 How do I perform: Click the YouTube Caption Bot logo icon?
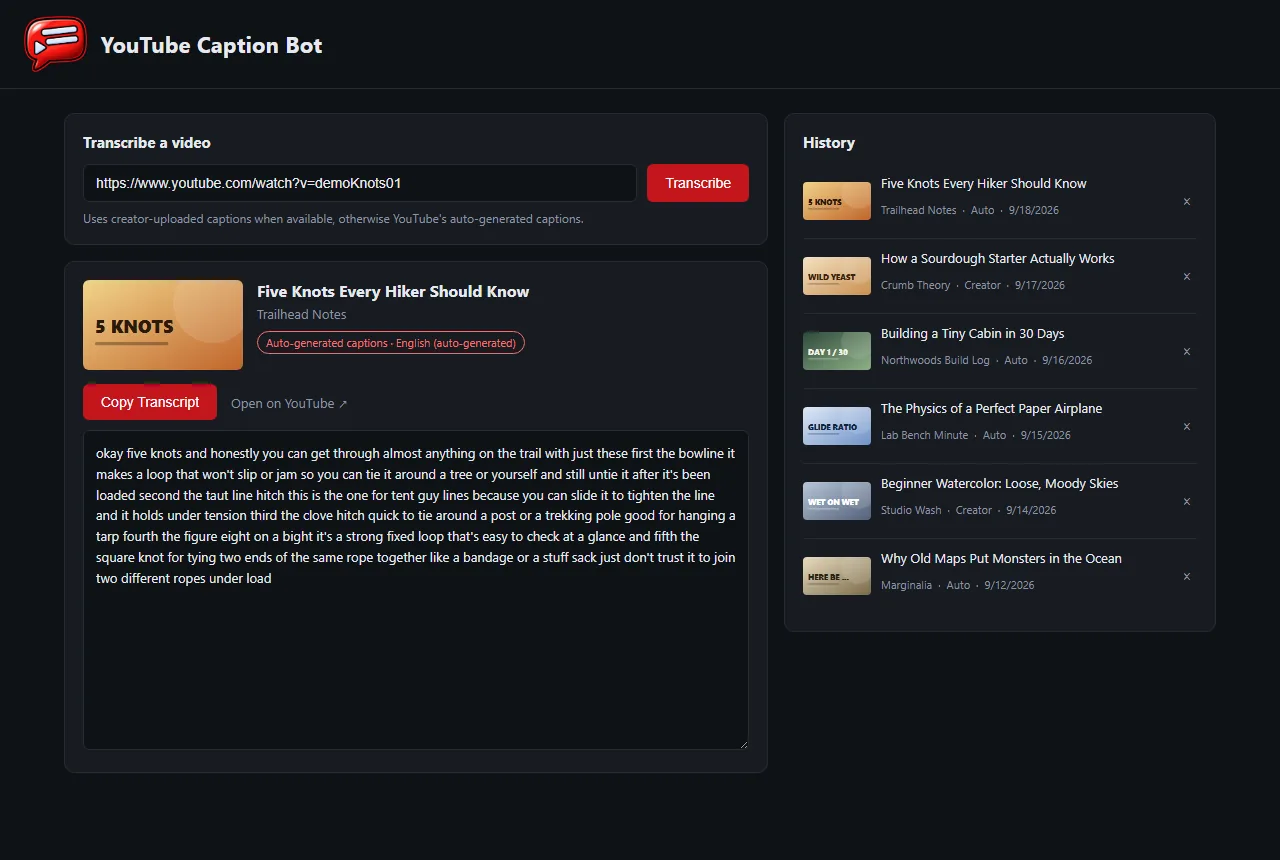(x=55, y=44)
